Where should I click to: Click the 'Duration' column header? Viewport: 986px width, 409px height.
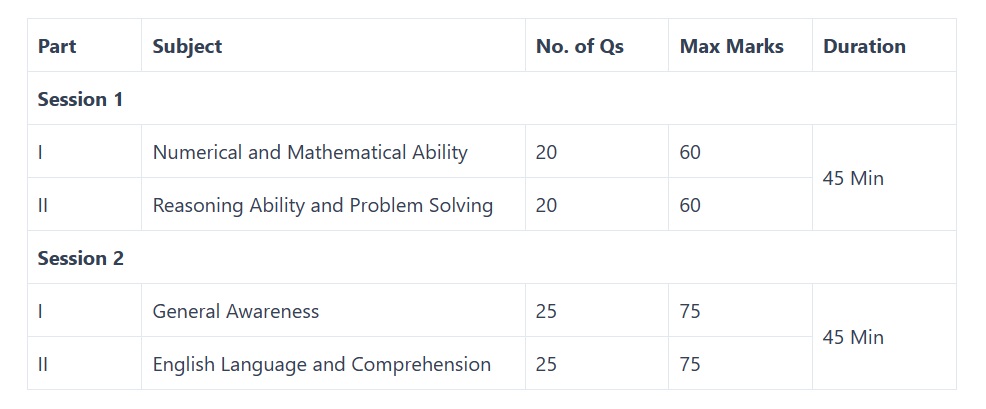click(864, 46)
